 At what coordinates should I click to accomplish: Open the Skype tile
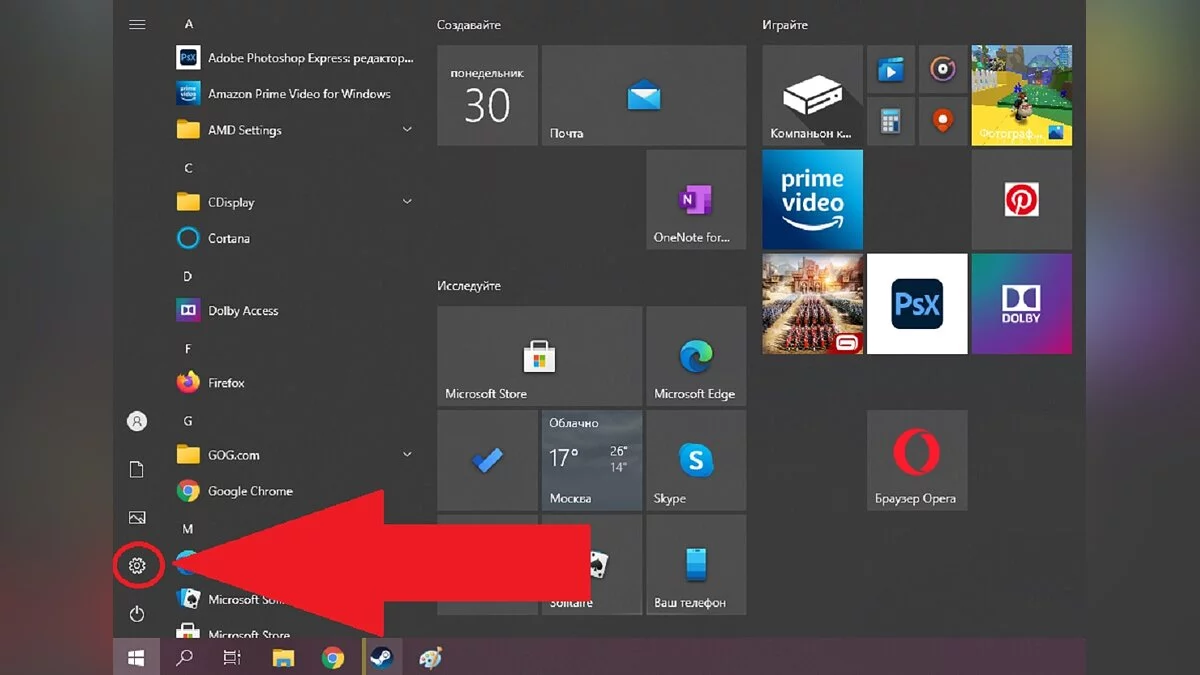(695, 460)
